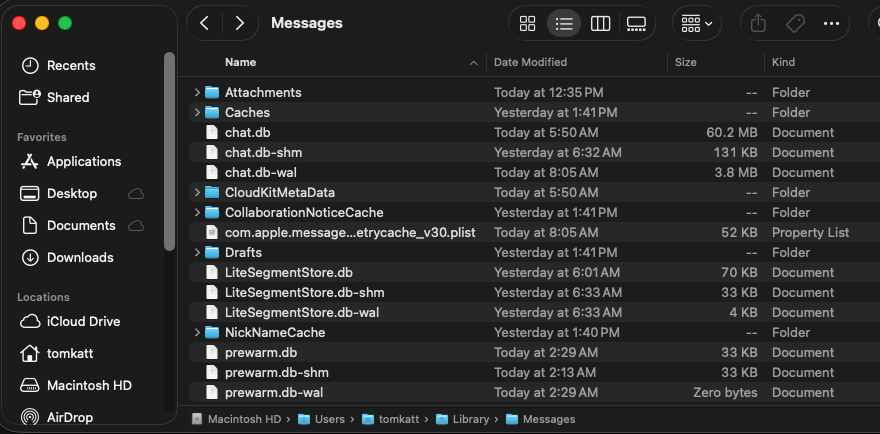Switch to gallery view

coord(636,24)
